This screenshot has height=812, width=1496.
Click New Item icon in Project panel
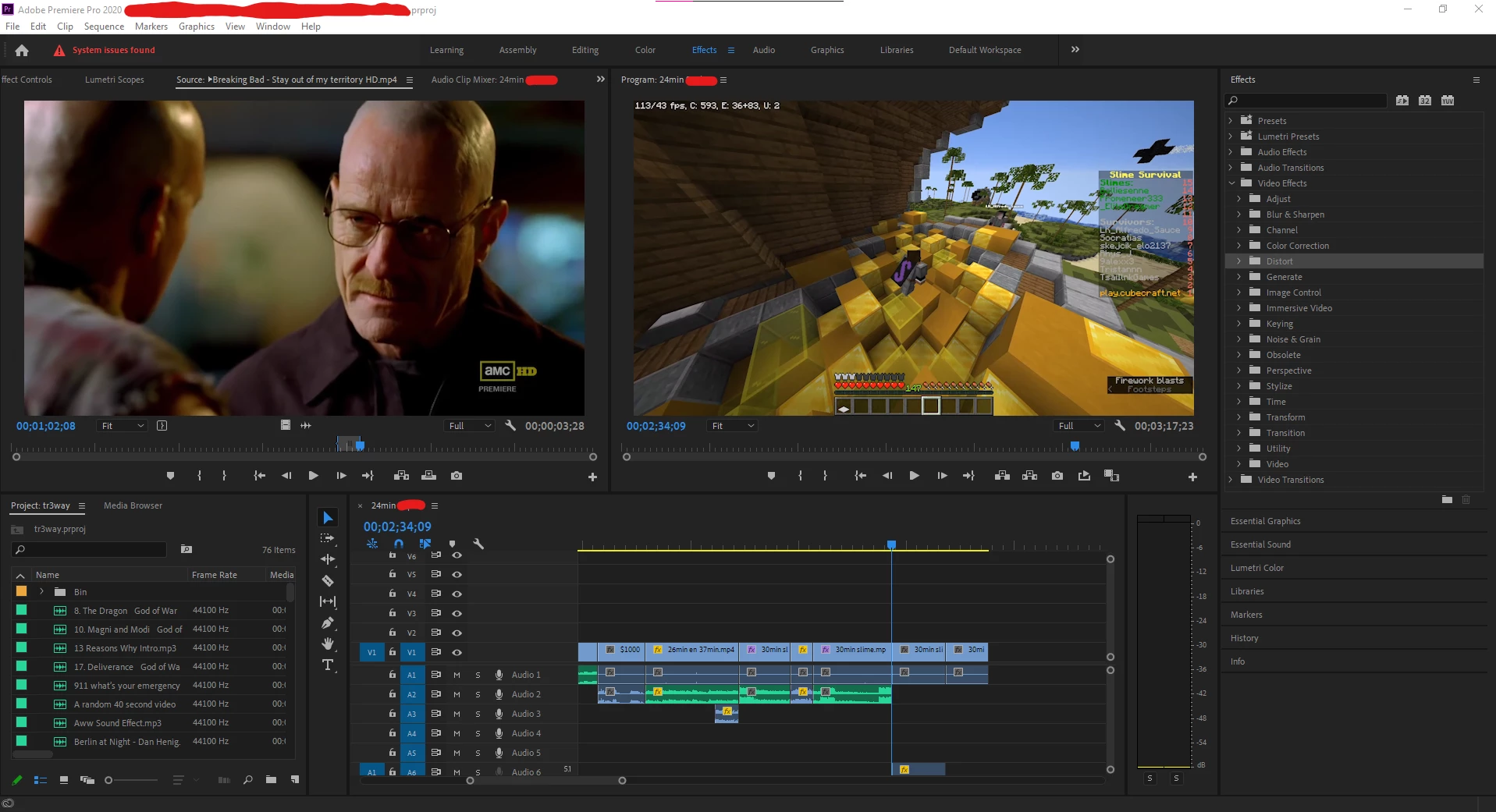pos(294,779)
